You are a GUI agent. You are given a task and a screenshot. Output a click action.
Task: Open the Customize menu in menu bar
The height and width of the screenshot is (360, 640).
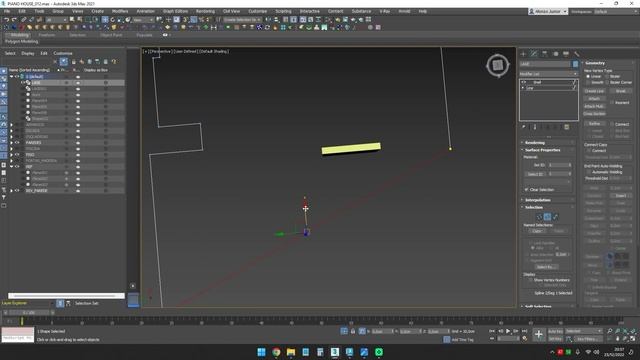pos(258,11)
